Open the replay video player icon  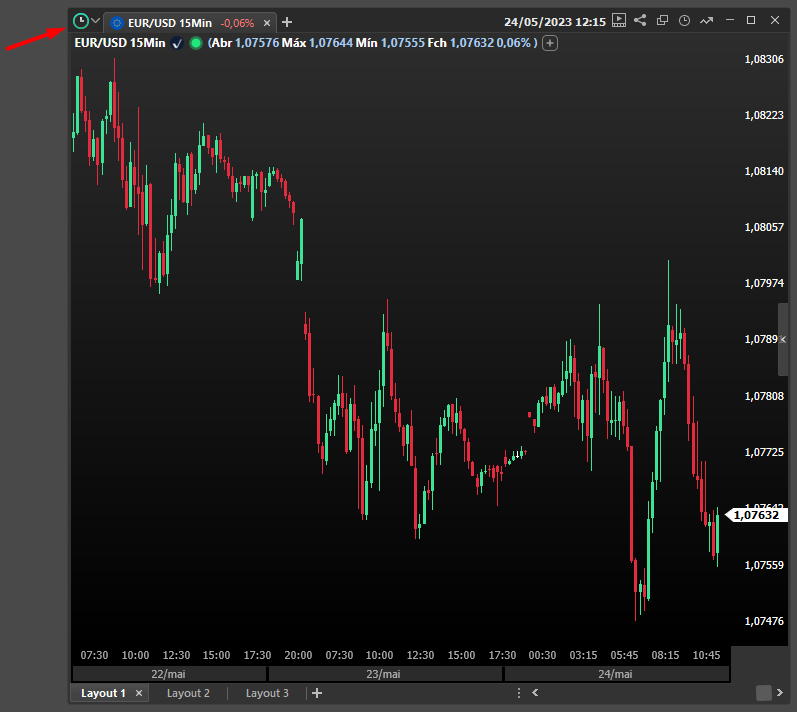point(619,20)
